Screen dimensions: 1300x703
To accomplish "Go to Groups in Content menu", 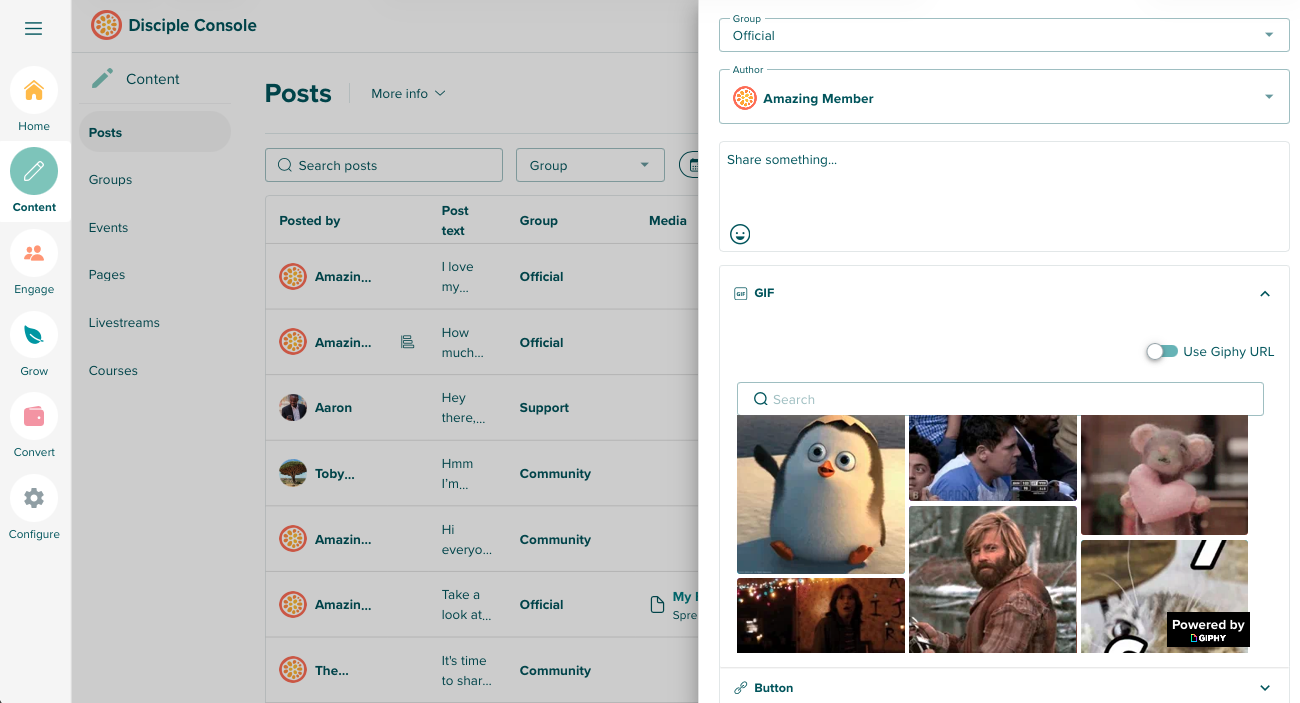I will [x=110, y=180].
